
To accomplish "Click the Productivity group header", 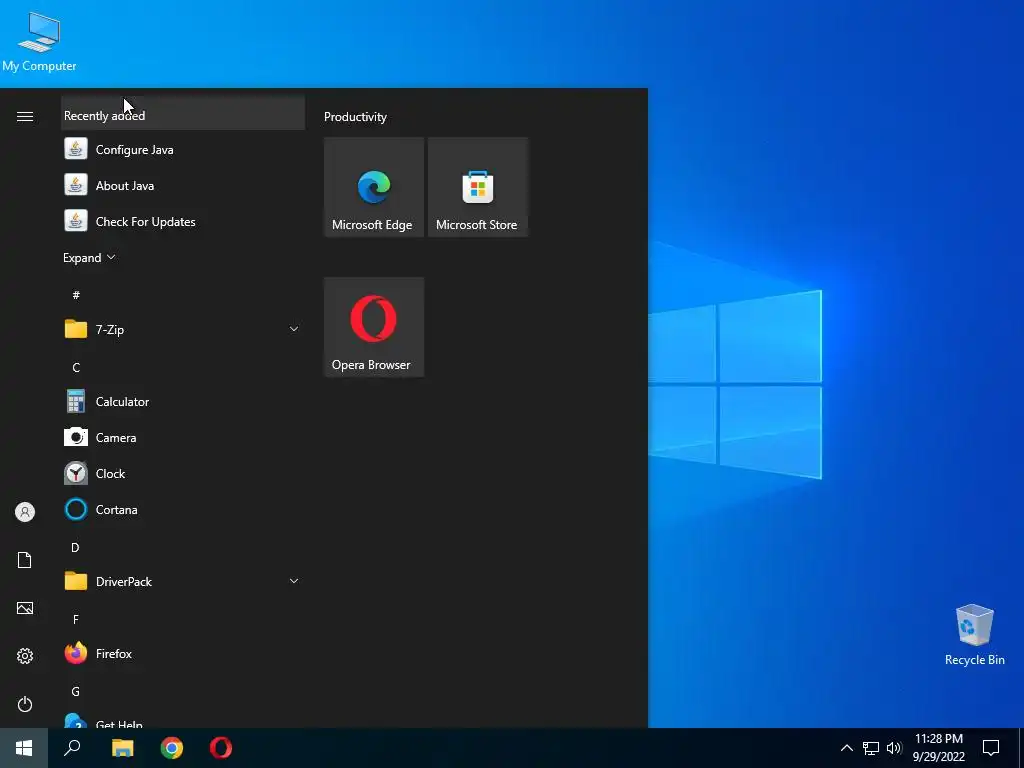I will pos(355,117).
